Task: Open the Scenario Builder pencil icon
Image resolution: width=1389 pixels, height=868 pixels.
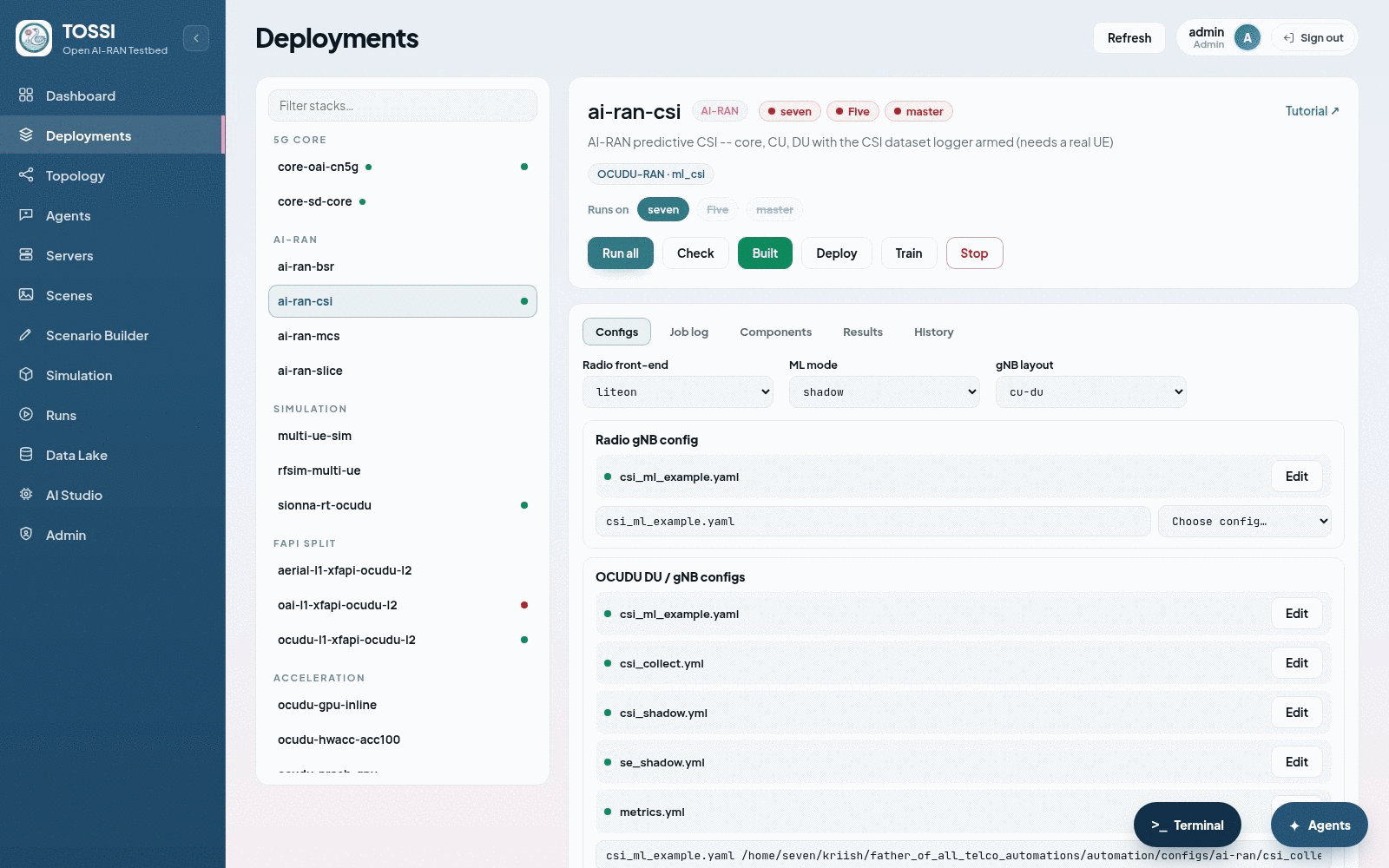Action: coord(26,334)
